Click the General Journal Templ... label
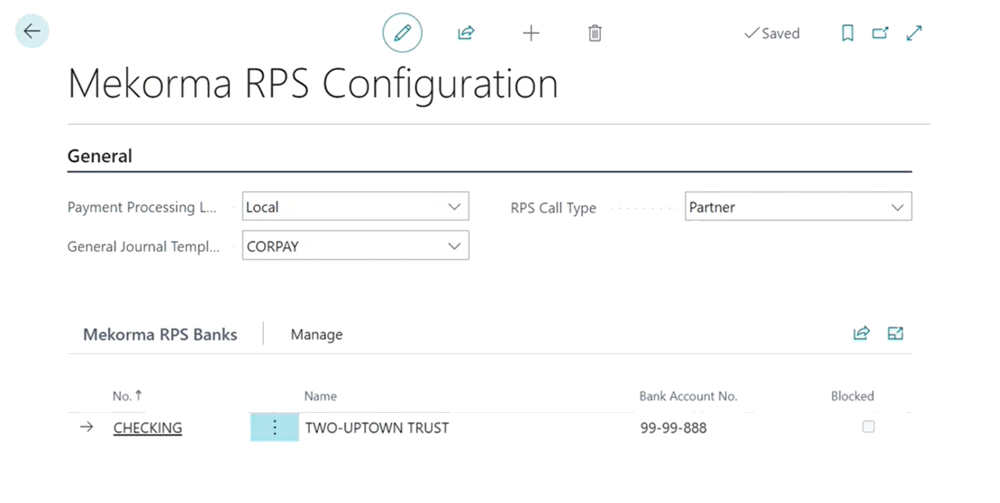1000x503 pixels. click(143, 247)
